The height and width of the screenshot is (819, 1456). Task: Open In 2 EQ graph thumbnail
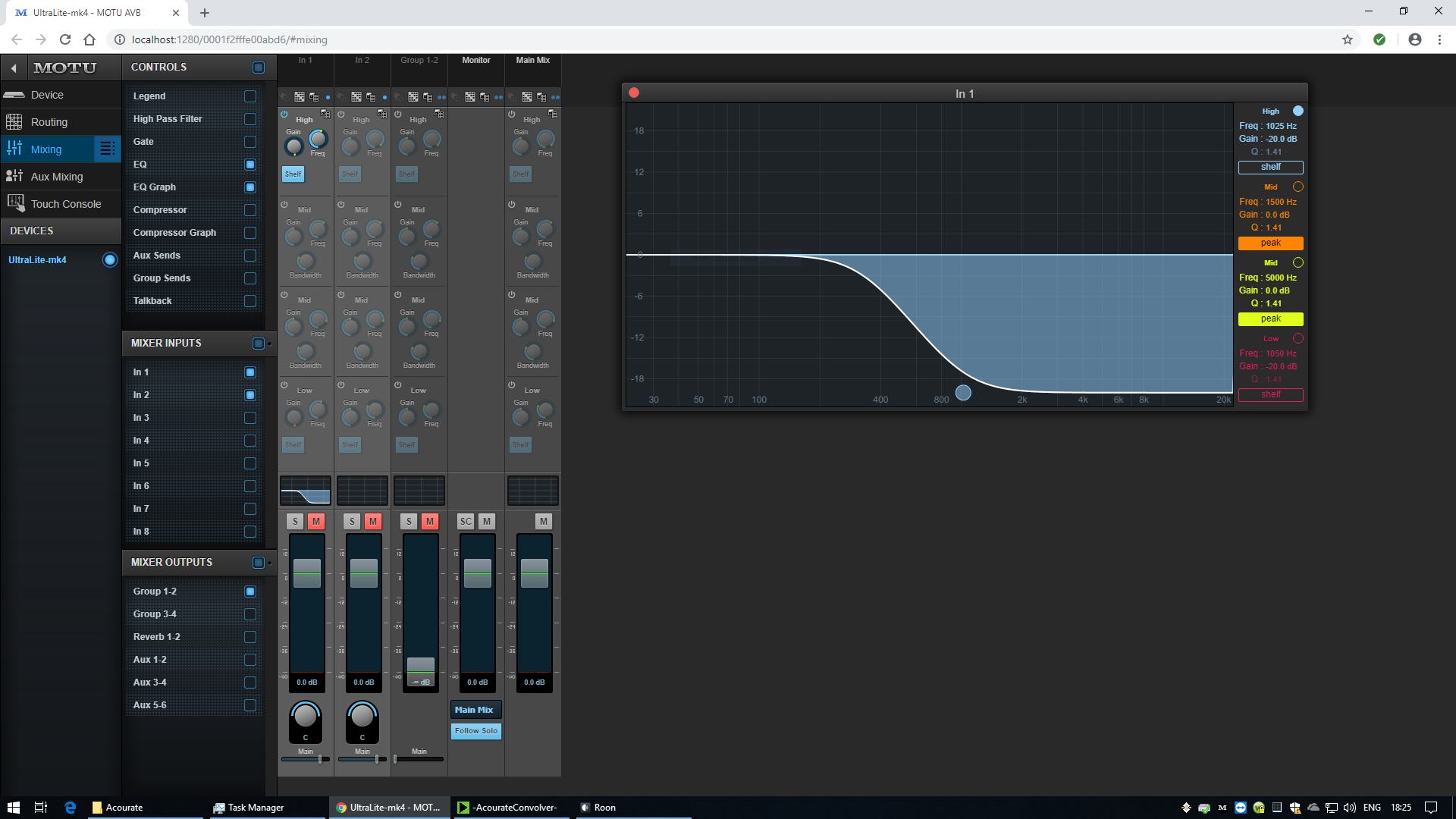[362, 491]
